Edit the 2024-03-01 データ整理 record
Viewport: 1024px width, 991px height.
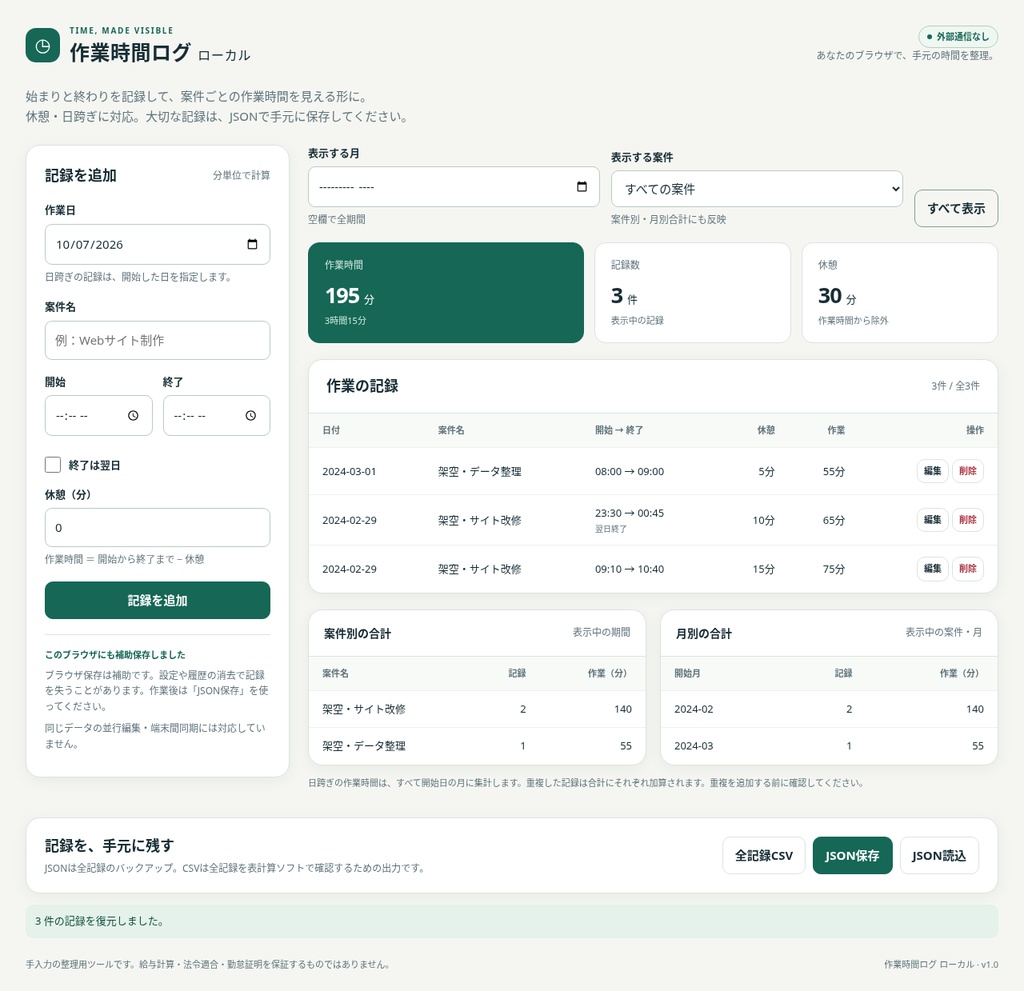tap(932, 470)
